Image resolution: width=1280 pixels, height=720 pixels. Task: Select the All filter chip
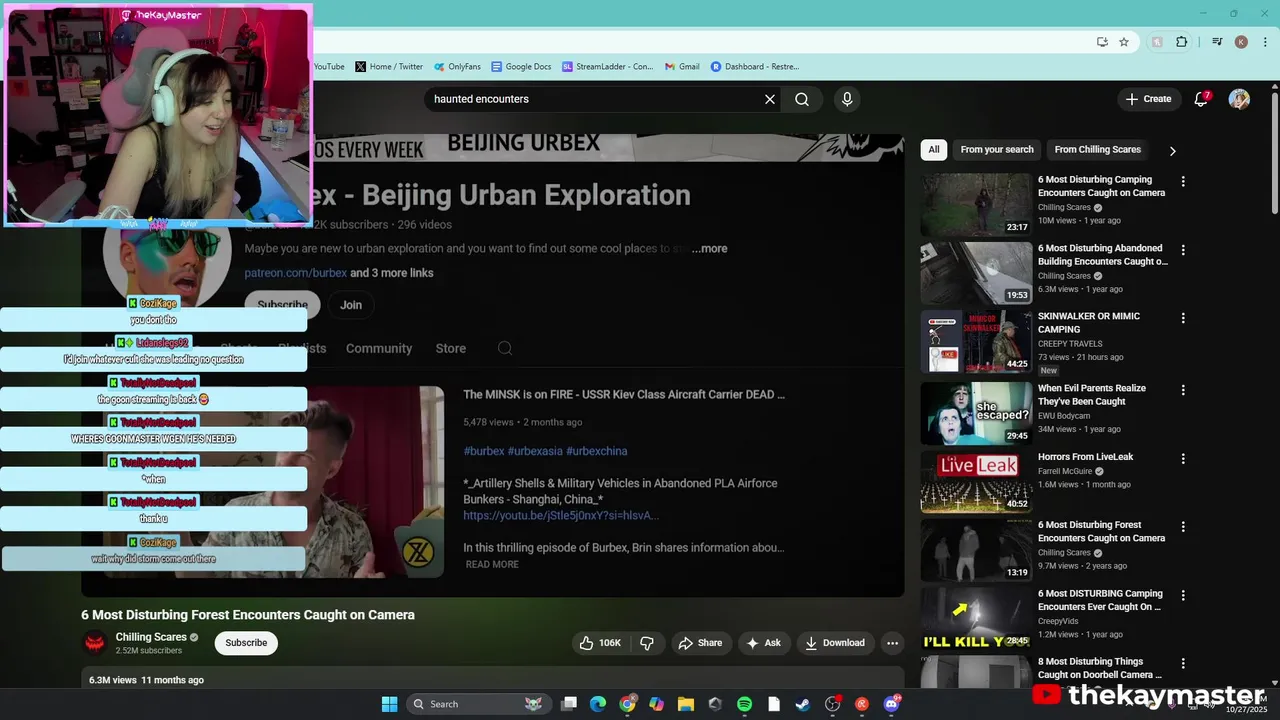click(933, 150)
